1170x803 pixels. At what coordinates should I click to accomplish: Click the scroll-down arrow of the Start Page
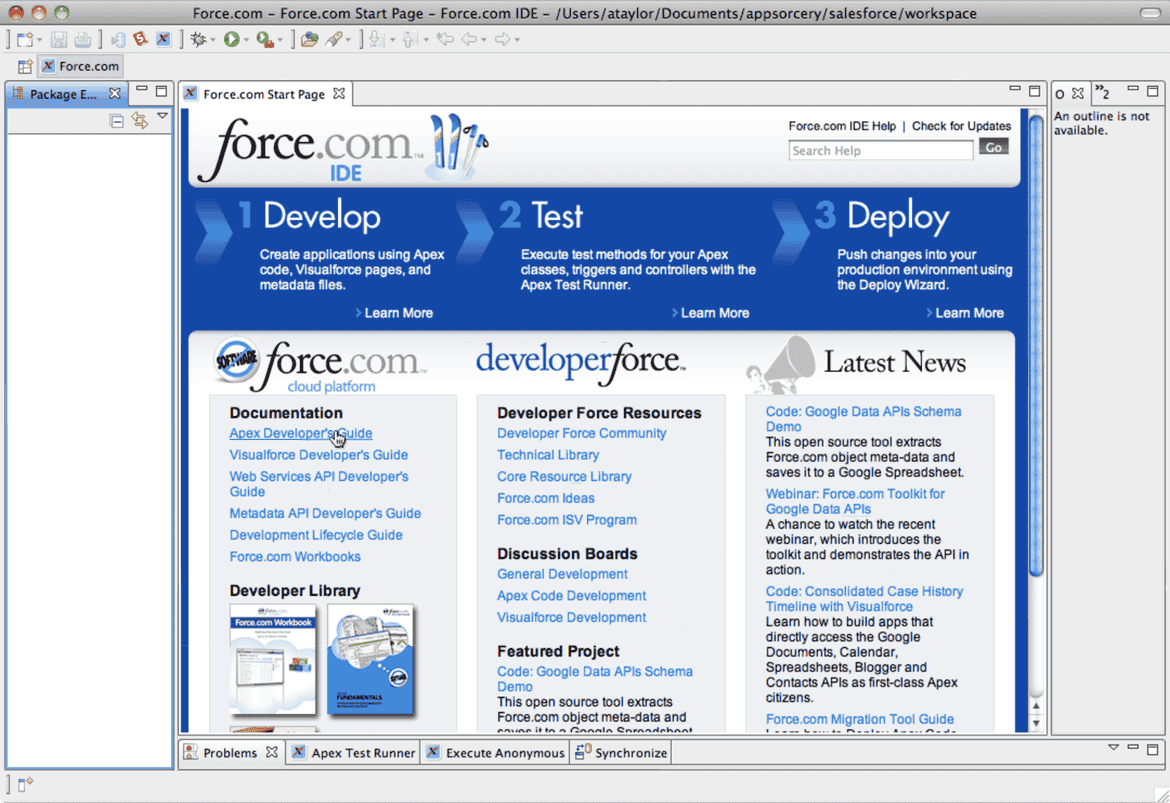1036,723
